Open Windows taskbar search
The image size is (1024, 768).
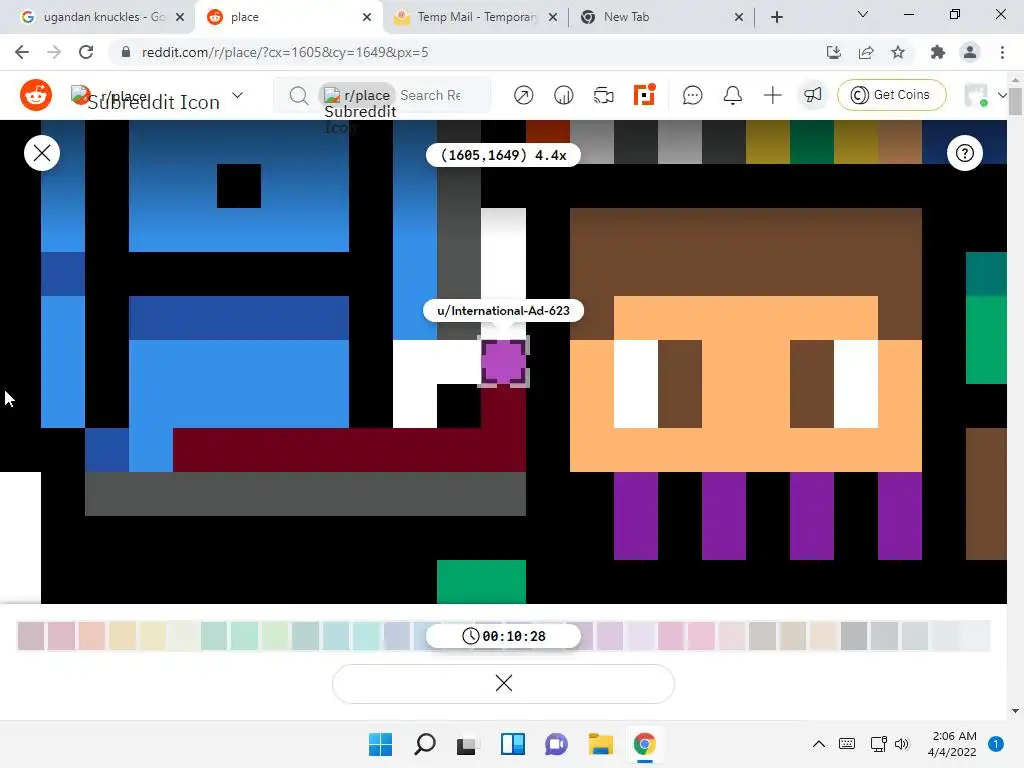click(x=424, y=744)
